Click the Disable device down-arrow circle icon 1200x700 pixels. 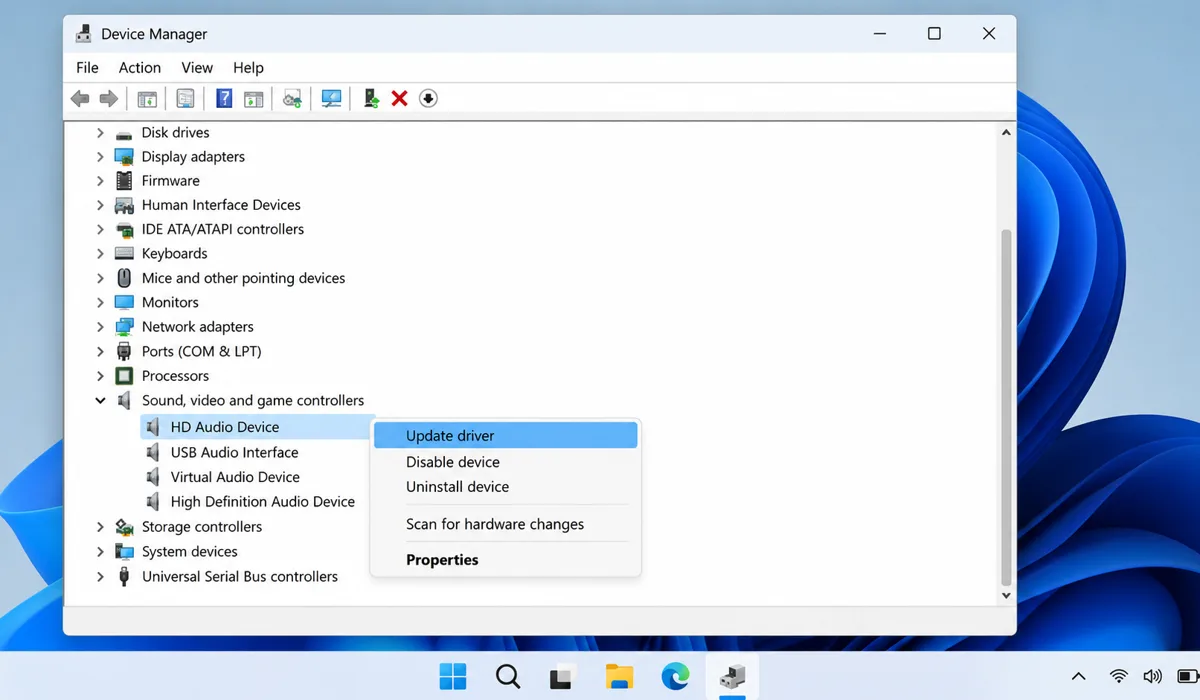pos(428,98)
